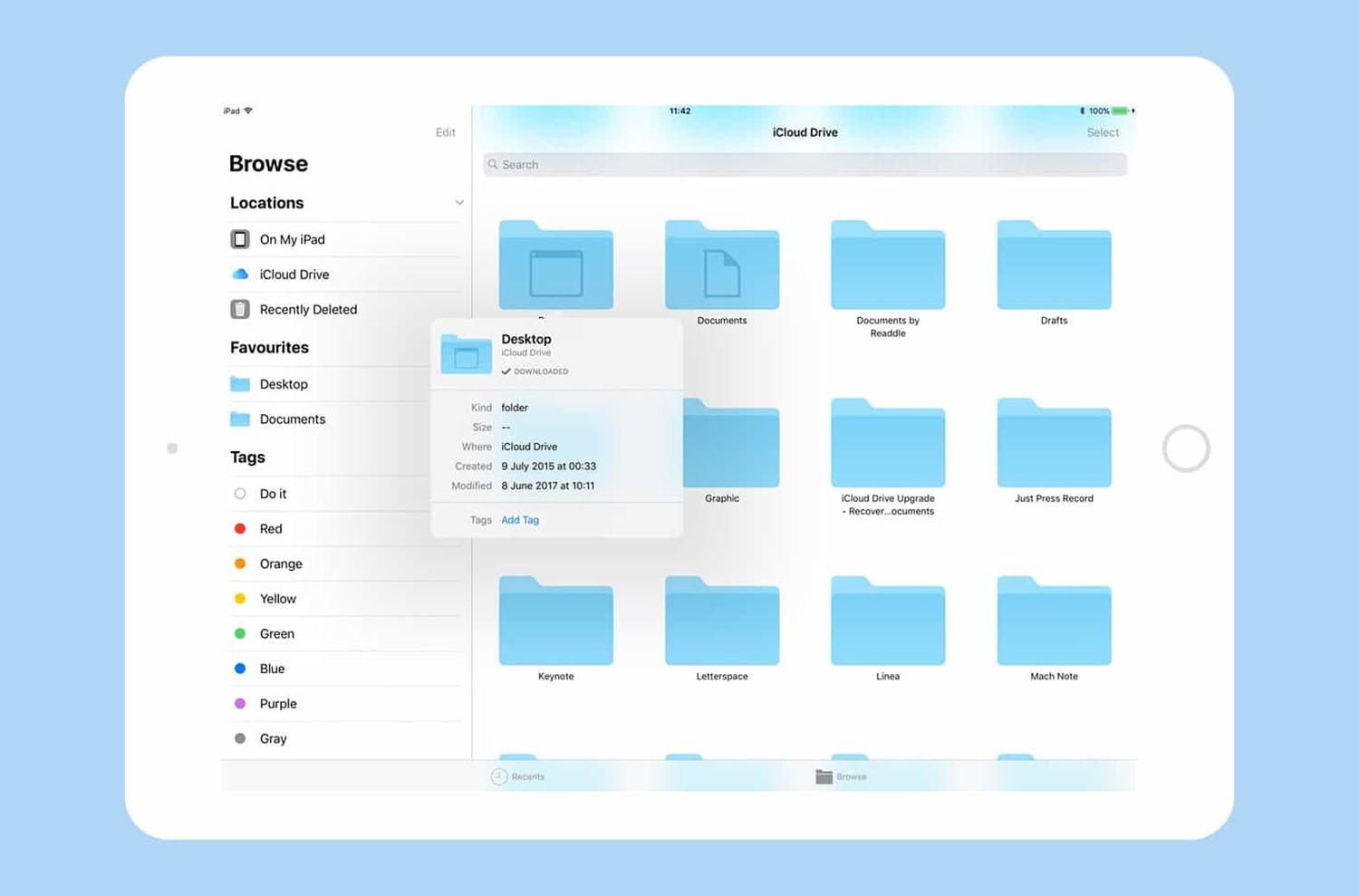Tap the Add Tag link
Screen dimensions: 1359x896
coord(520,520)
